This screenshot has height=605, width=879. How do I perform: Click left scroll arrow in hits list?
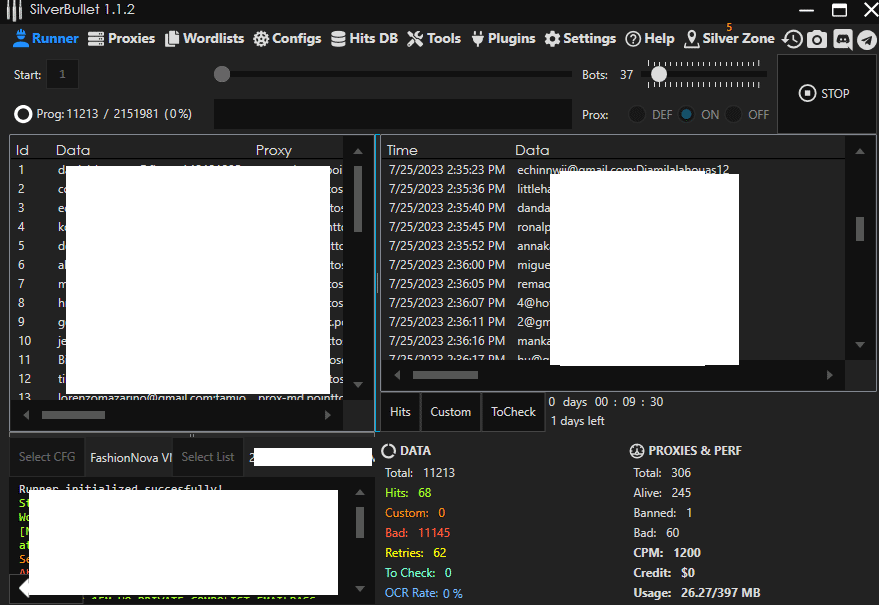tap(397, 375)
